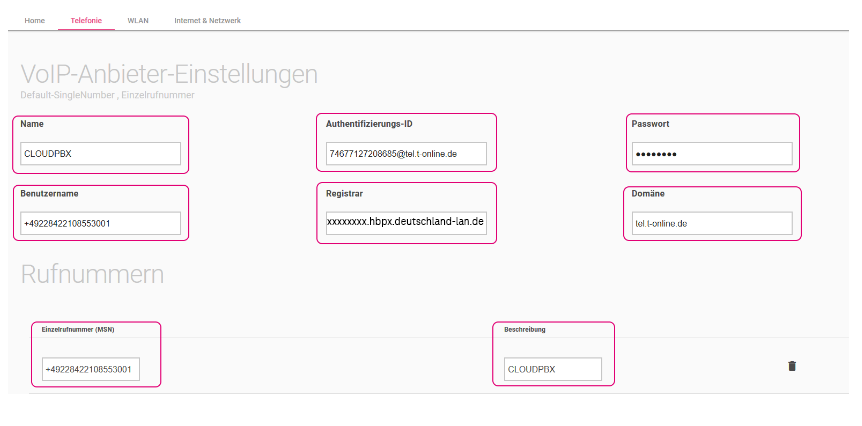862x426 pixels.
Task: Click the Name label
Action: click(32, 124)
